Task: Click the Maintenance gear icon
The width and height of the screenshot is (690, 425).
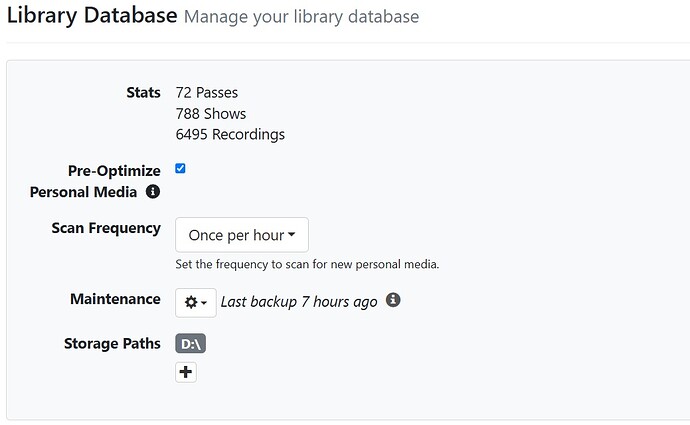Action: point(191,302)
